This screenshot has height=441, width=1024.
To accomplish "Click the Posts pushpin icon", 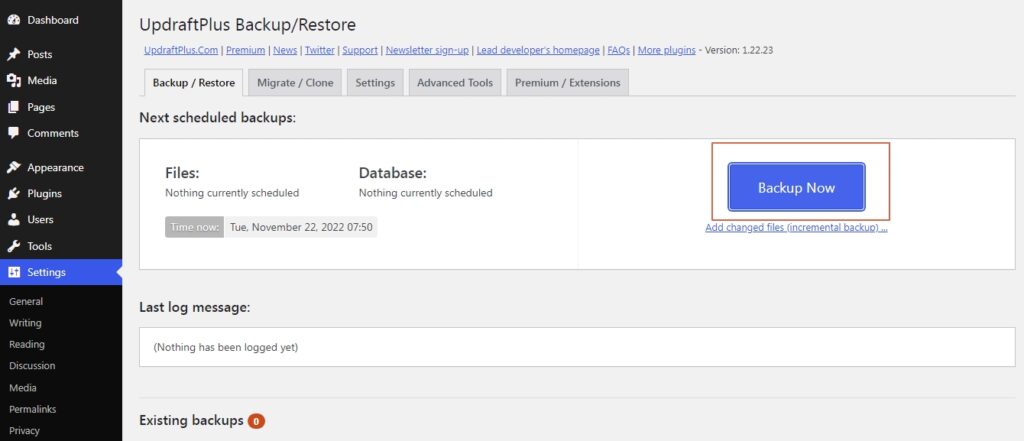I will click(x=14, y=54).
